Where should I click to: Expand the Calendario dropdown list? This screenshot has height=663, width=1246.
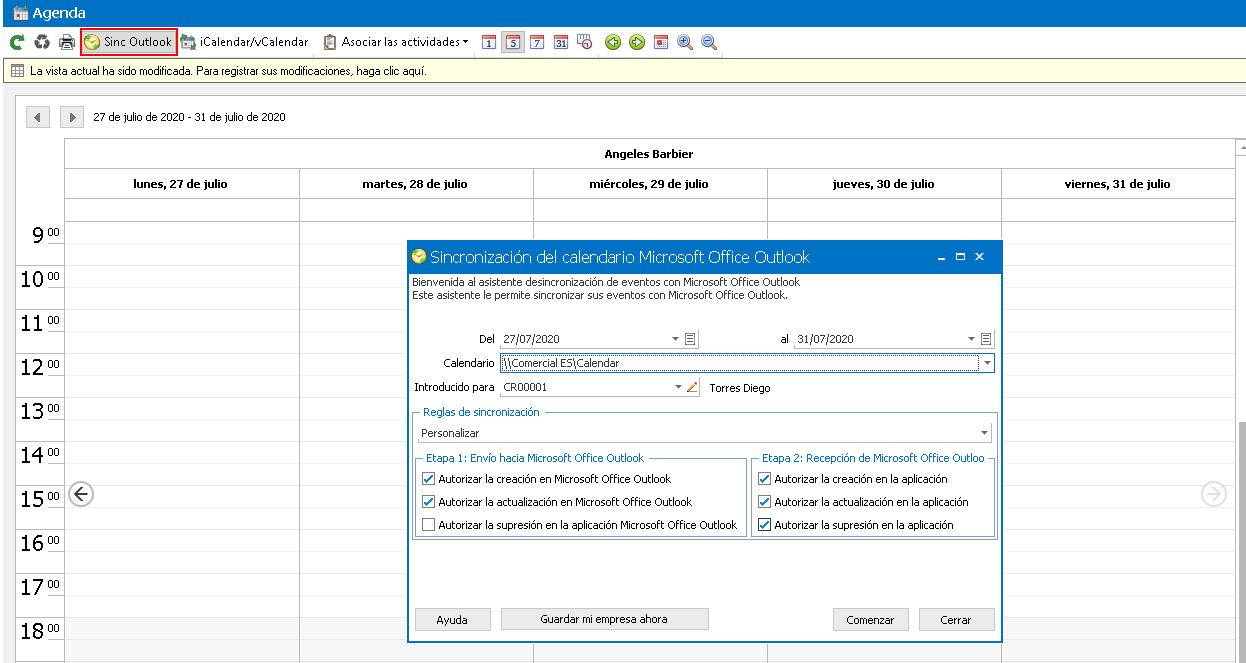(987, 363)
